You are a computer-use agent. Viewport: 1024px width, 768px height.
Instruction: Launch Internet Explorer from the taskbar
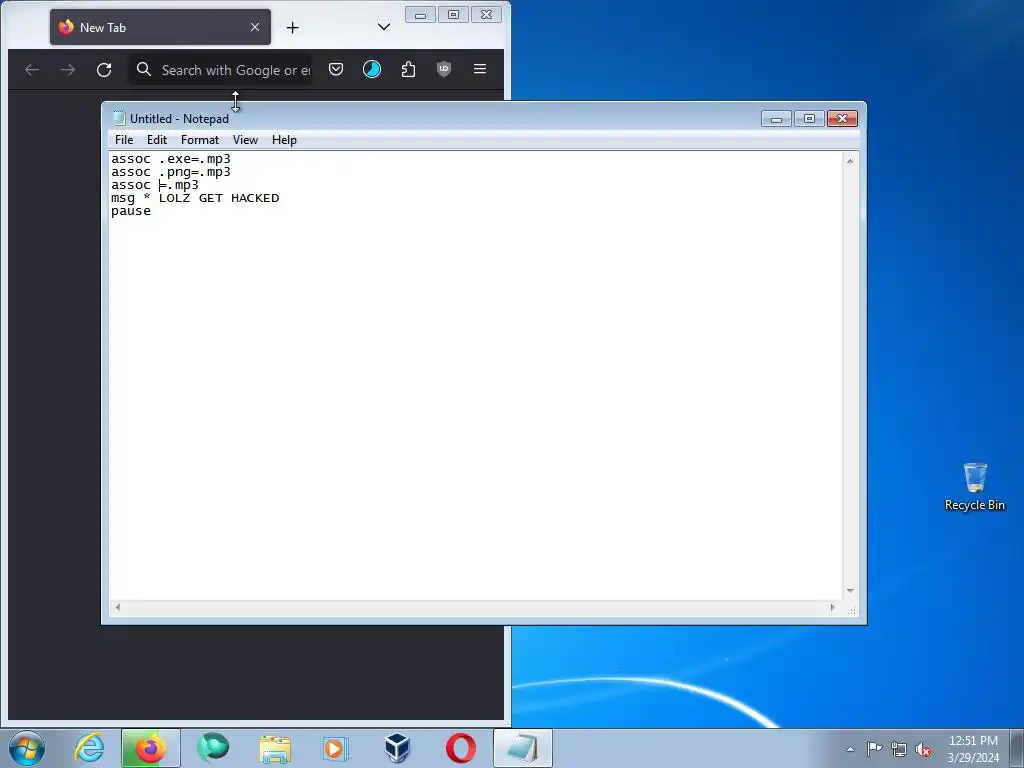[x=89, y=748]
